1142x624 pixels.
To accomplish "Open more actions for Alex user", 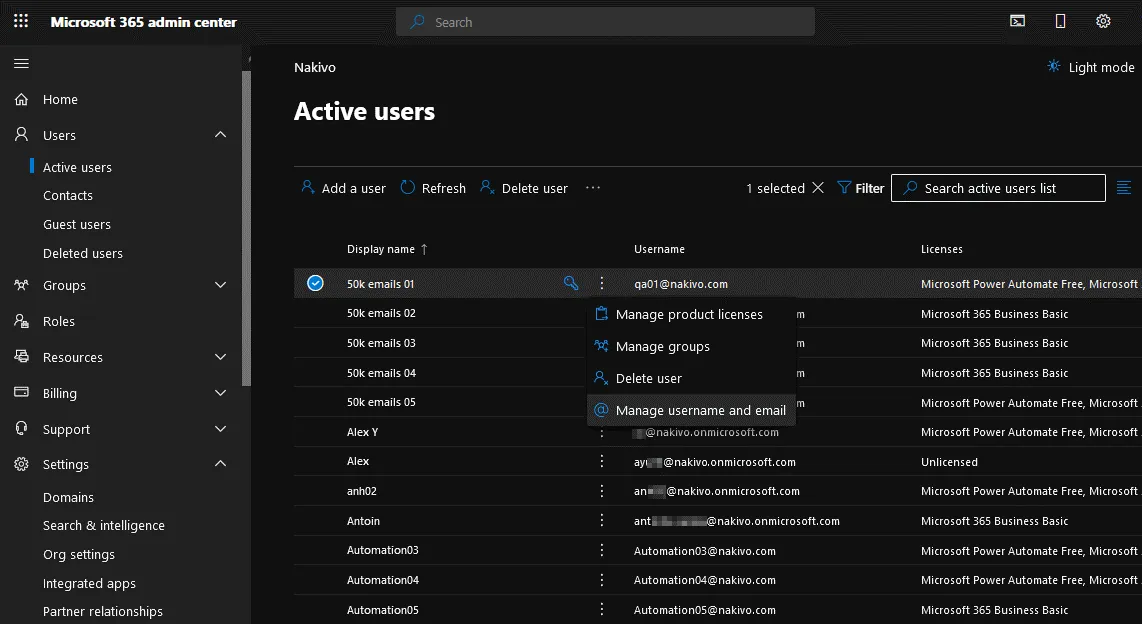I will pyautogui.click(x=602, y=462).
